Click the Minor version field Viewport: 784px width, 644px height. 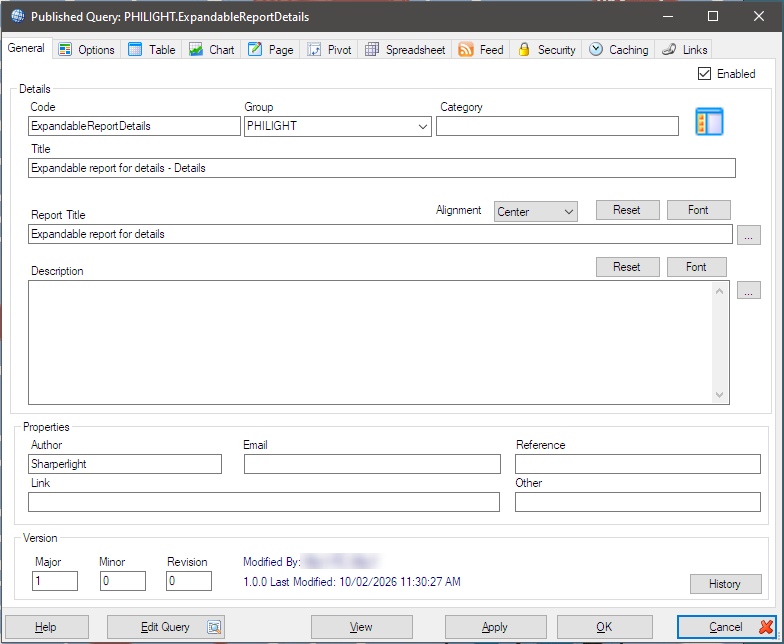(122, 581)
